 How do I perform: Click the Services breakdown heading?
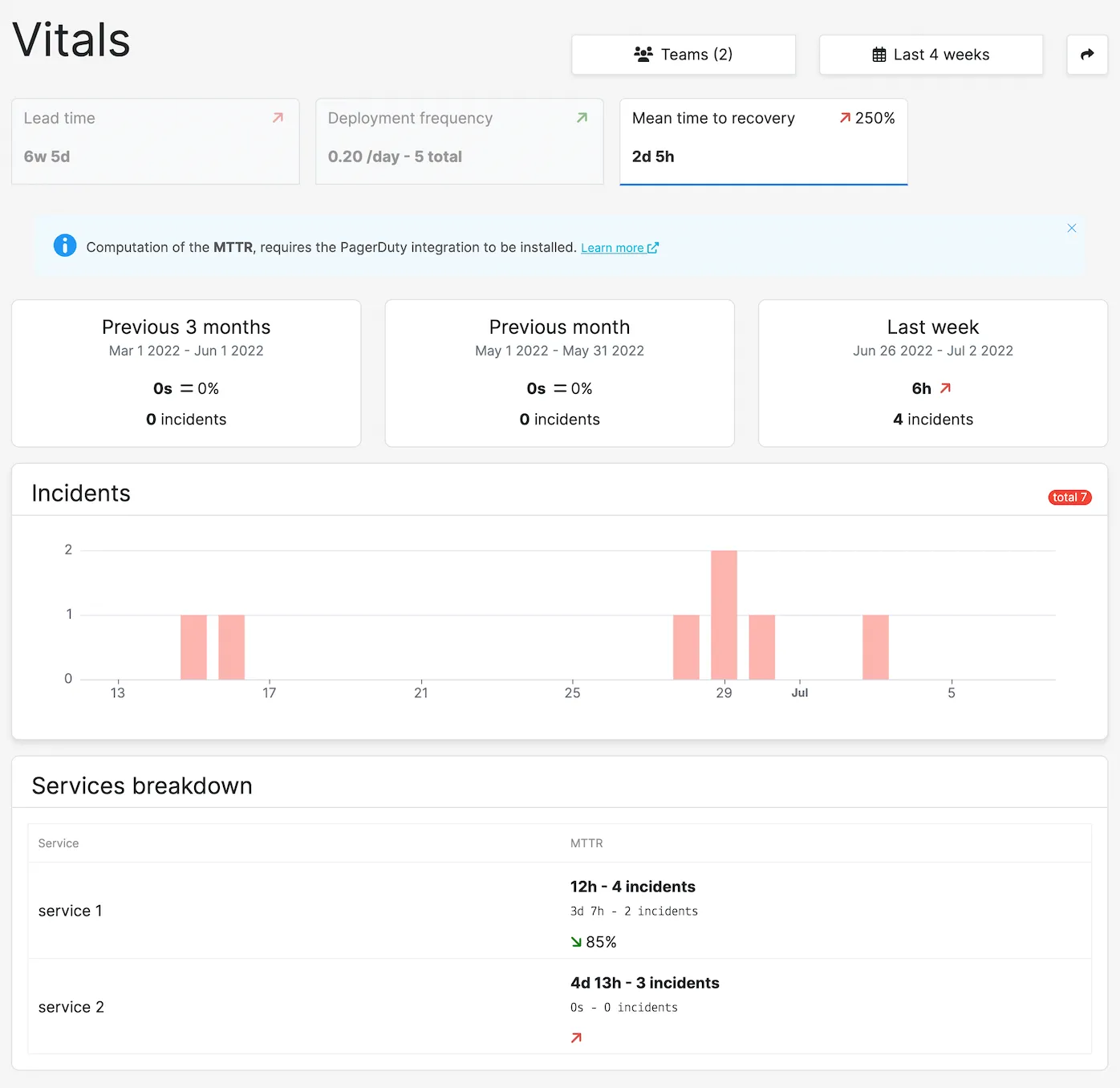tap(142, 786)
